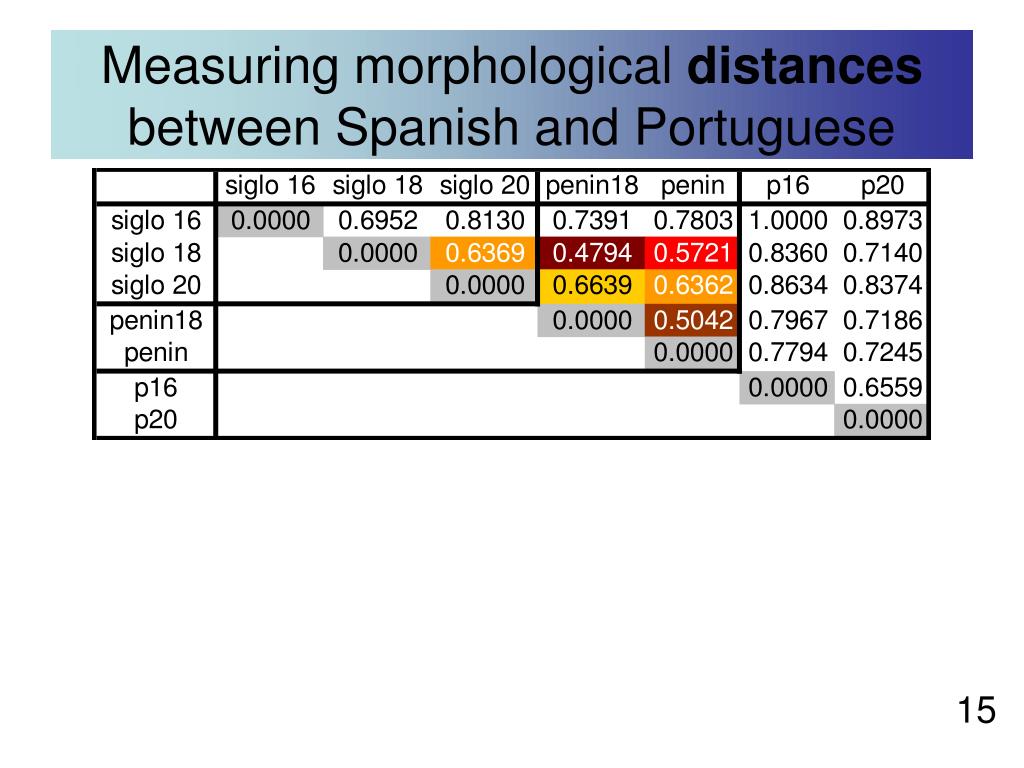
Task: Select cell value 0.8374
Action: [x=882, y=286]
